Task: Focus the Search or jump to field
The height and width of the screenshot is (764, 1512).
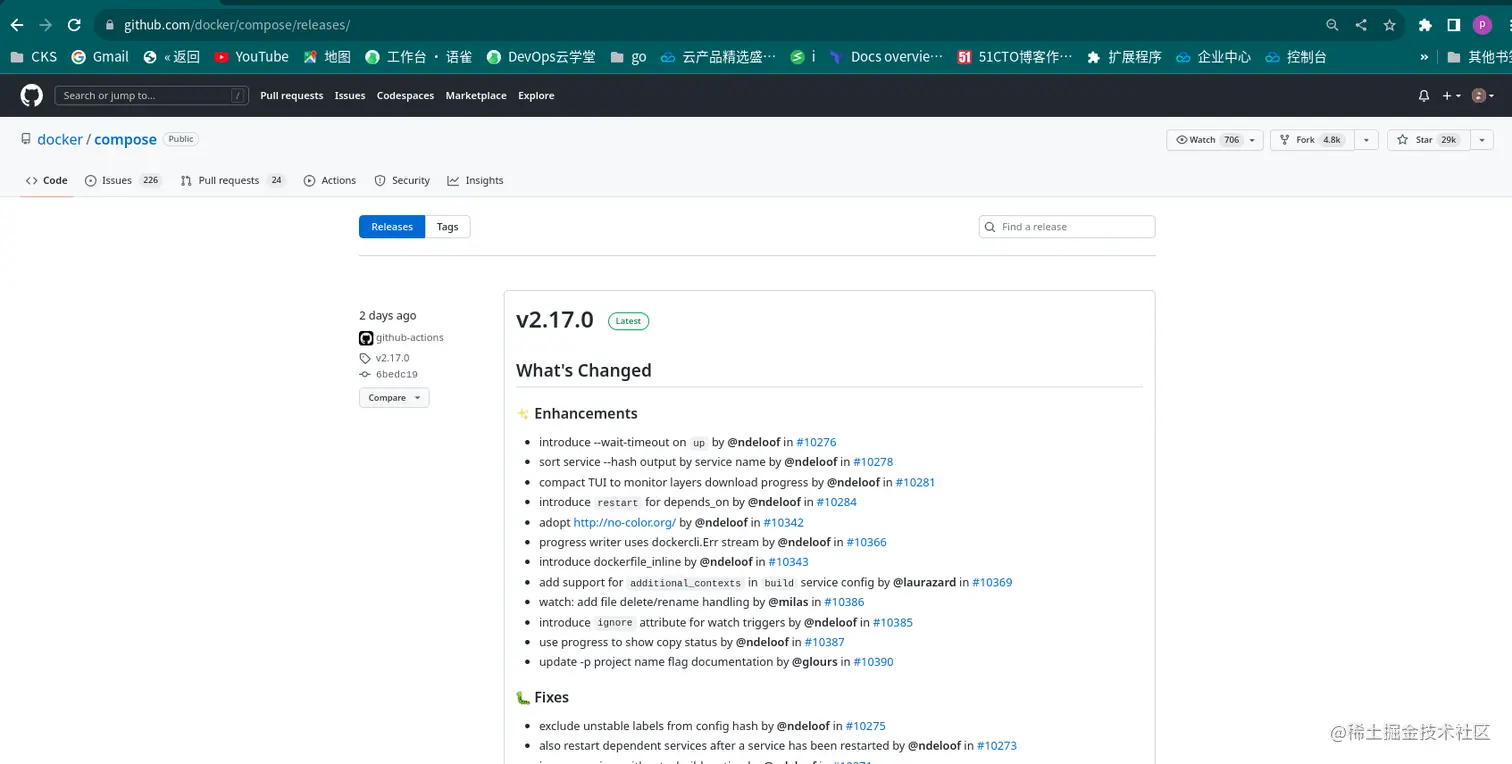Action: tap(152, 96)
